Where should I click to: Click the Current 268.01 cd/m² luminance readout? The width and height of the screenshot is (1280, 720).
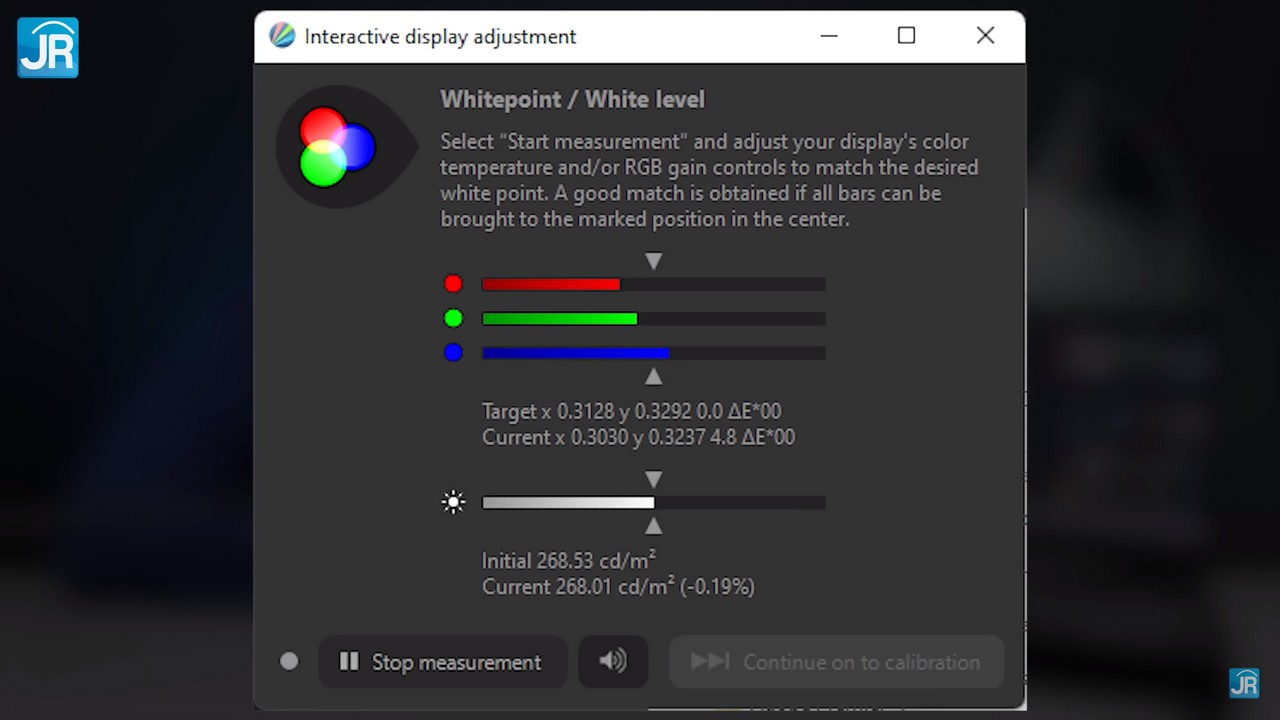tap(617, 586)
